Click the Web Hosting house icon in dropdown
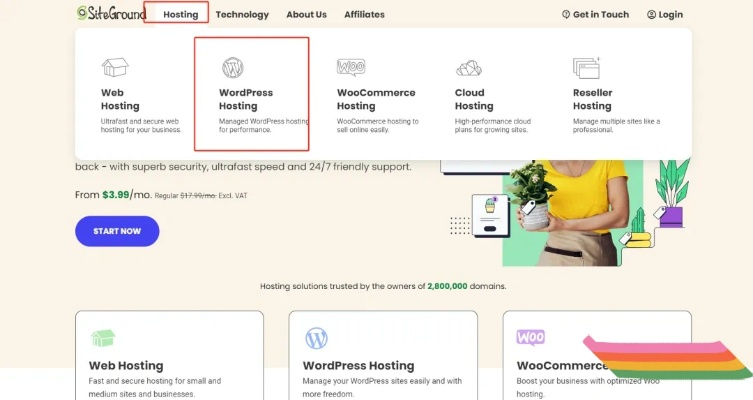 pos(115,67)
